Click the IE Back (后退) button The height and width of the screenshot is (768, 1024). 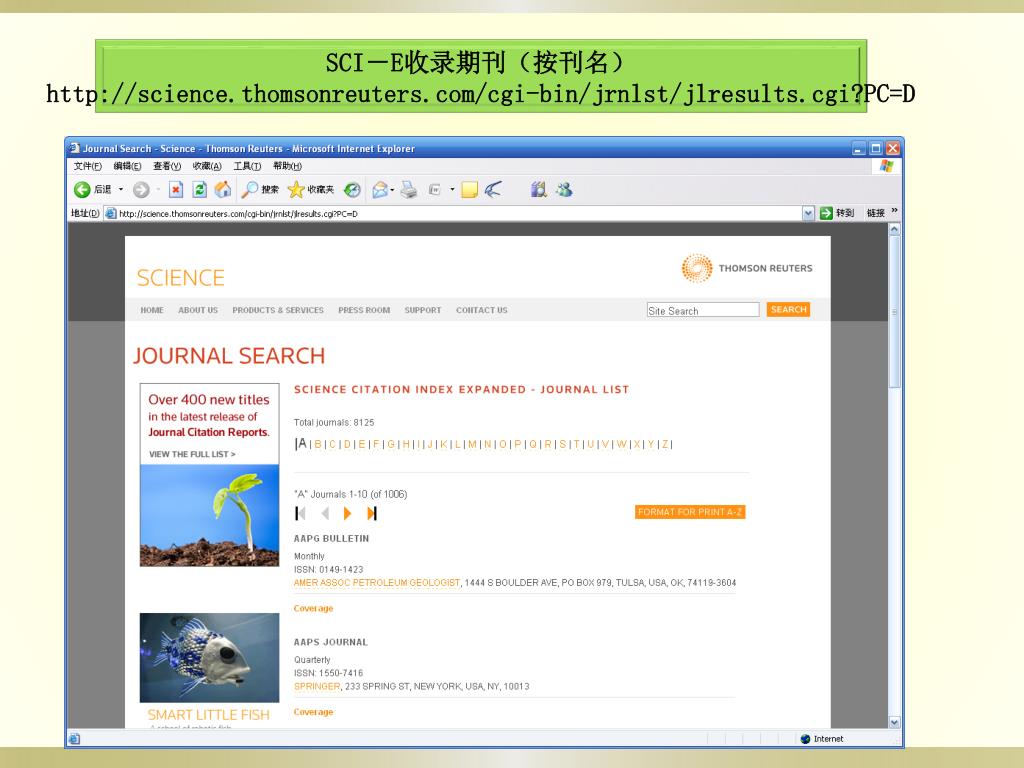[92, 189]
